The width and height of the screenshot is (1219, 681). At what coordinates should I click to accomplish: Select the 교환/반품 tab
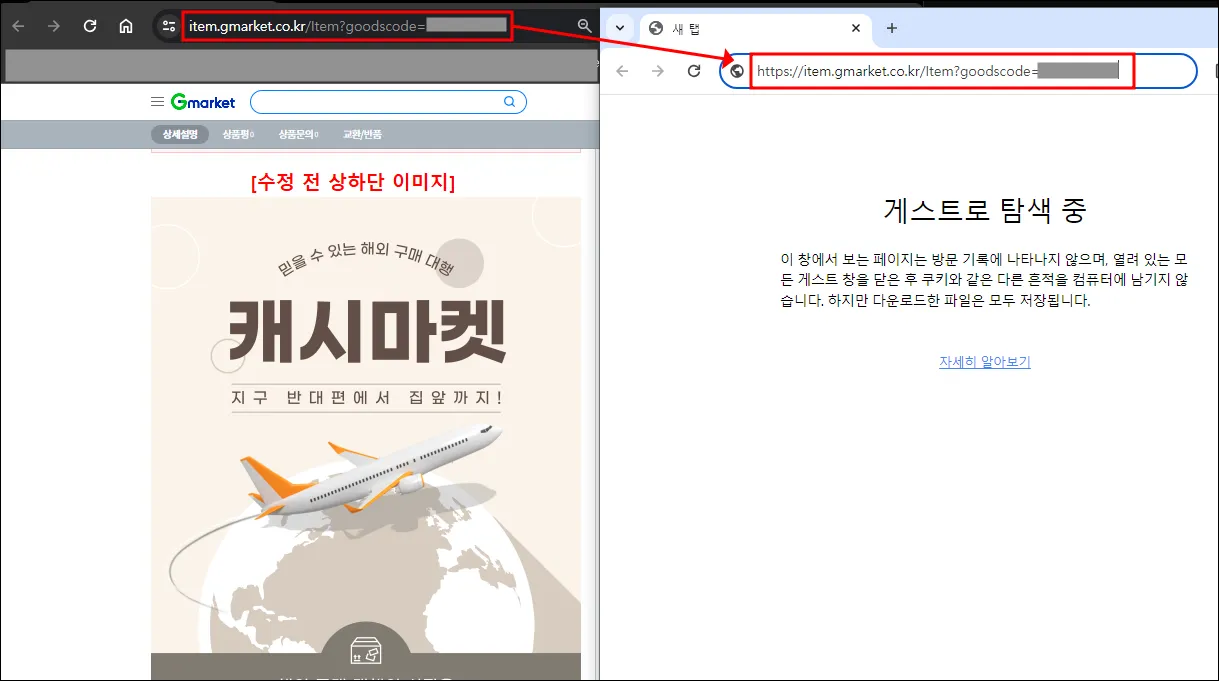coord(362,134)
